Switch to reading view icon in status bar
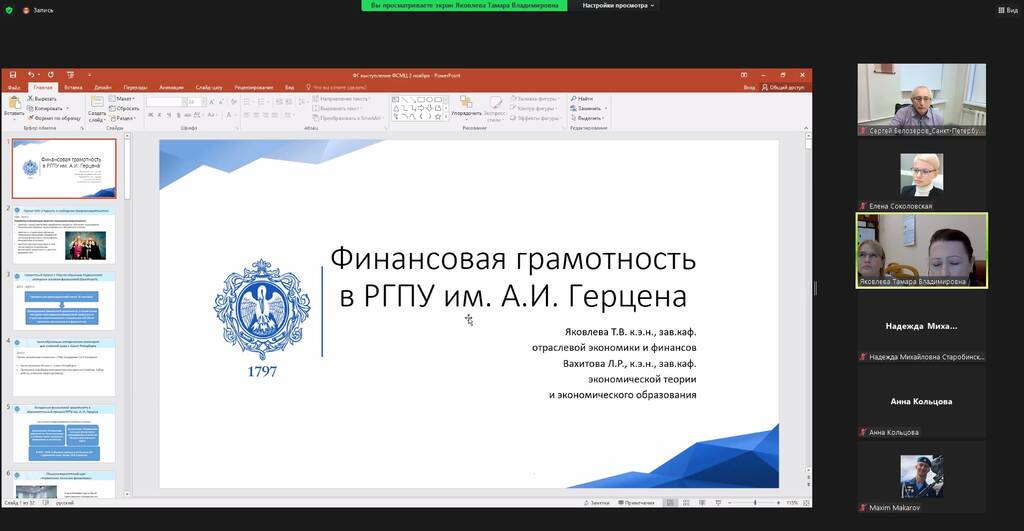The image size is (1024, 531). (x=702, y=503)
